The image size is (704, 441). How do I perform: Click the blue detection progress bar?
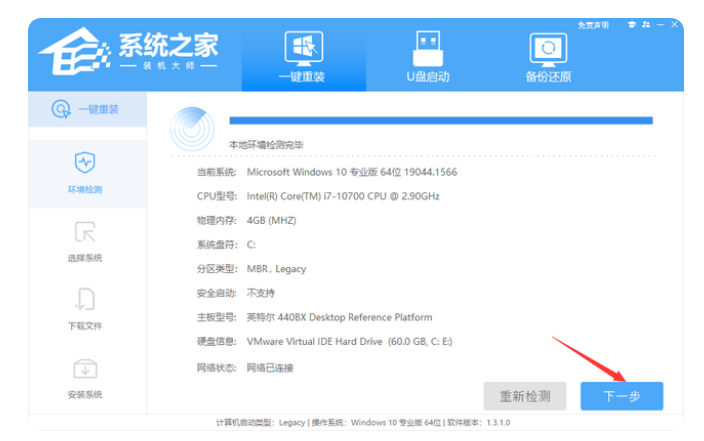click(440, 120)
